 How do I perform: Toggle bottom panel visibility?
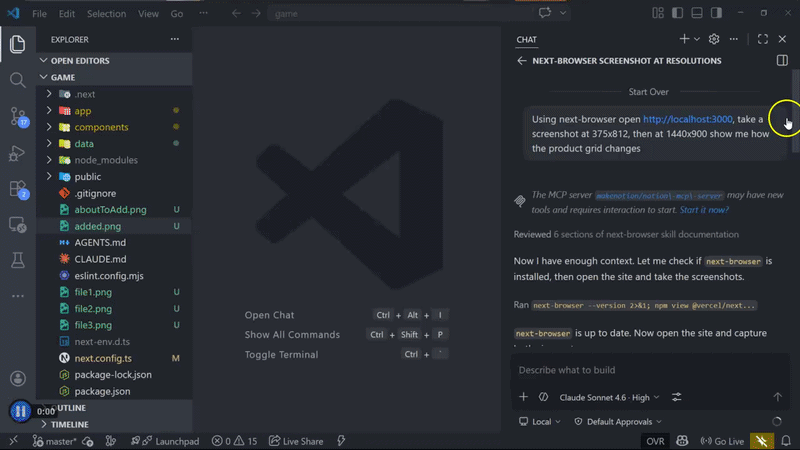pos(696,13)
